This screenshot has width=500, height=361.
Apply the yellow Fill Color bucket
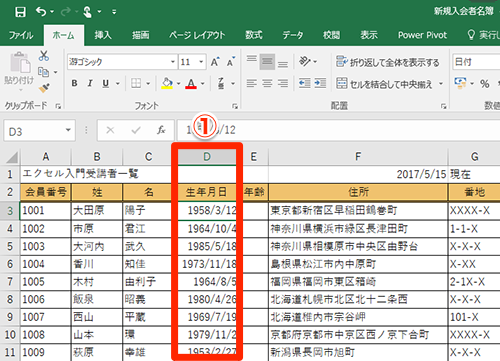click(167, 83)
